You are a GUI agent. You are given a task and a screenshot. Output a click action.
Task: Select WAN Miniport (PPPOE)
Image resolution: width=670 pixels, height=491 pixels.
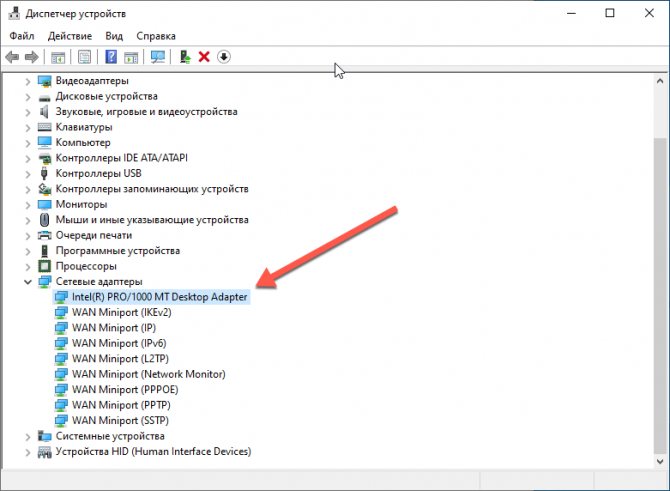click(x=125, y=389)
